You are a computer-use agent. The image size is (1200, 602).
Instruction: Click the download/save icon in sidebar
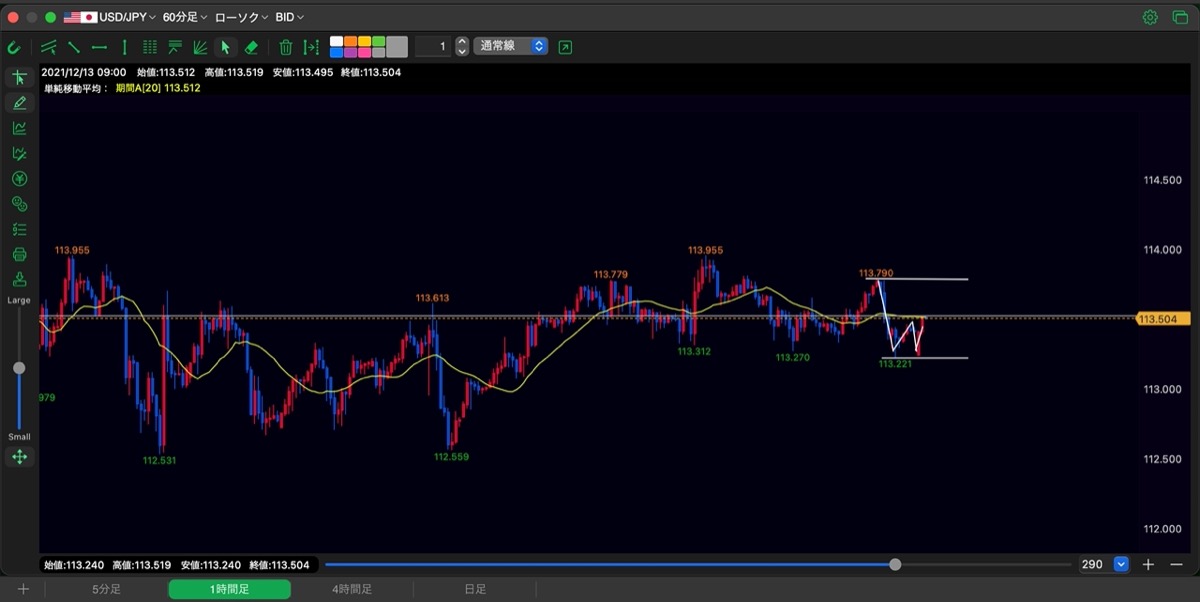19,279
